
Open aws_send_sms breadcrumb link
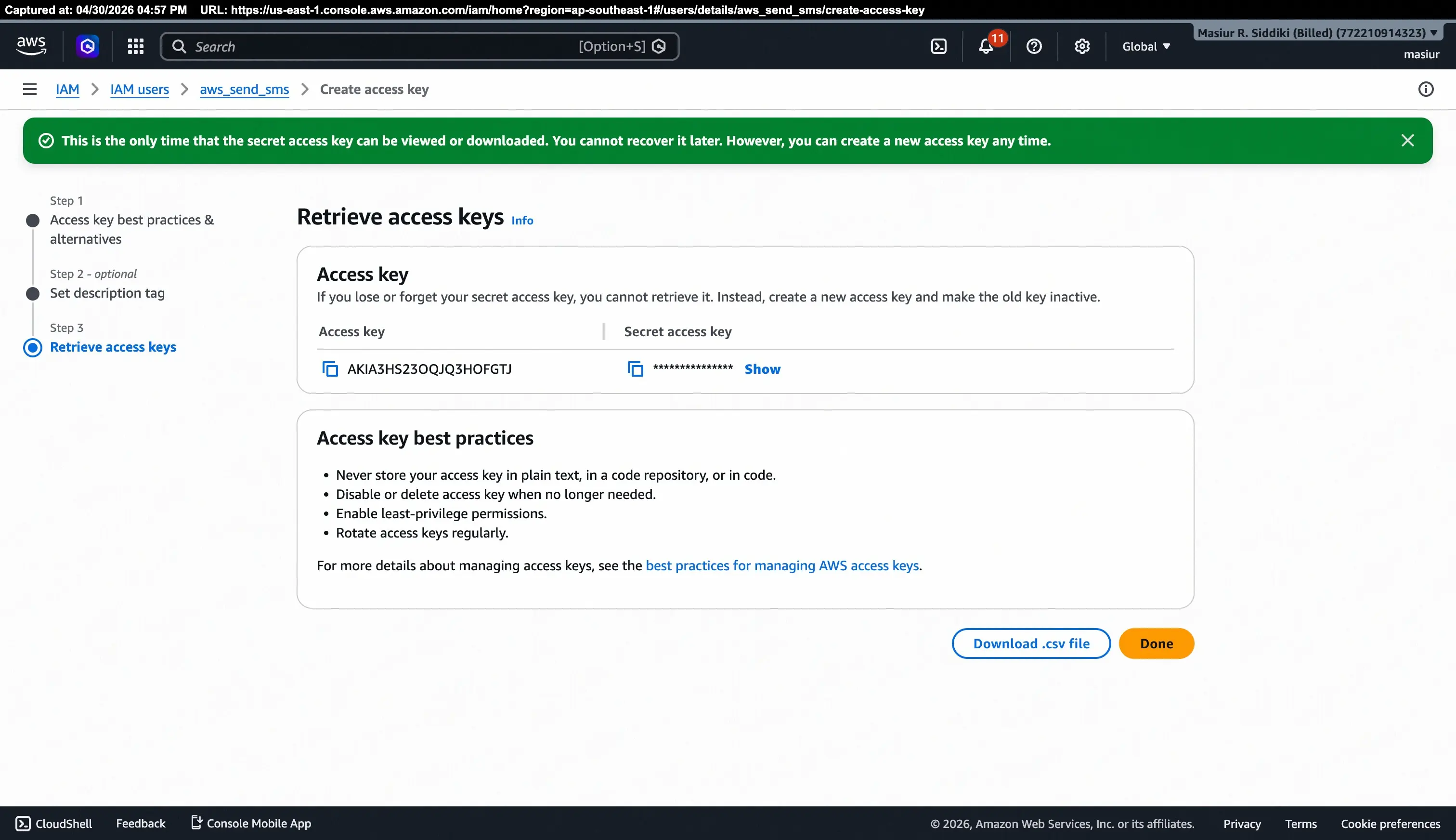tap(245, 89)
